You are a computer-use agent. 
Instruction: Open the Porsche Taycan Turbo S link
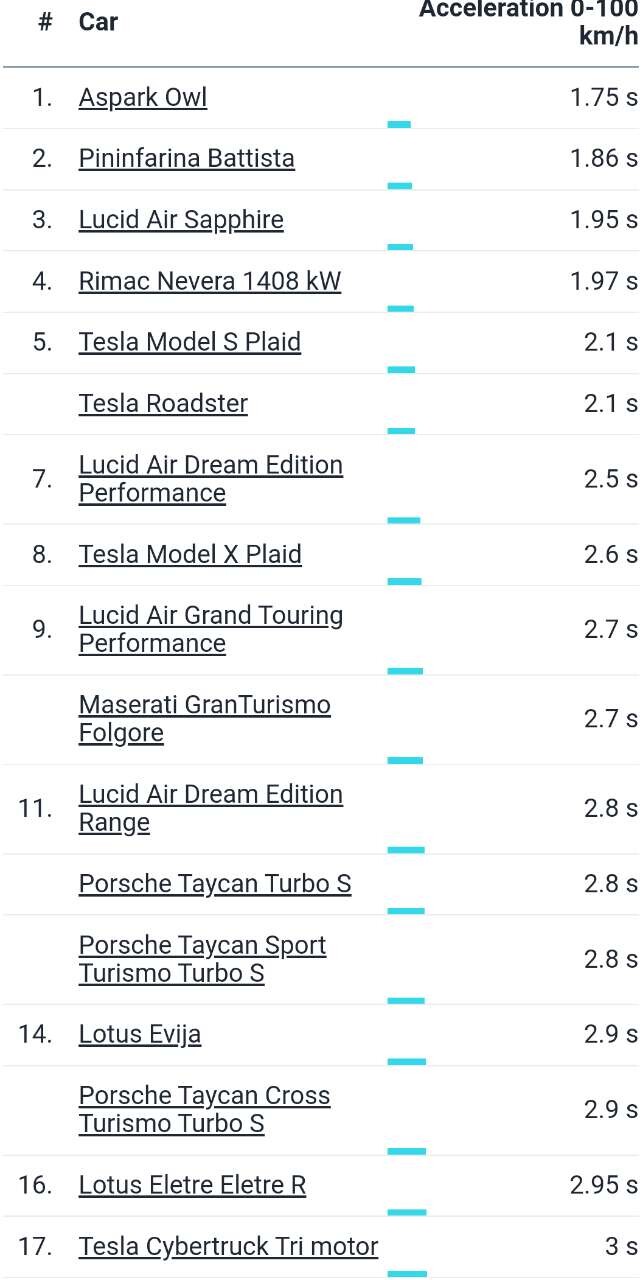tap(215, 884)
